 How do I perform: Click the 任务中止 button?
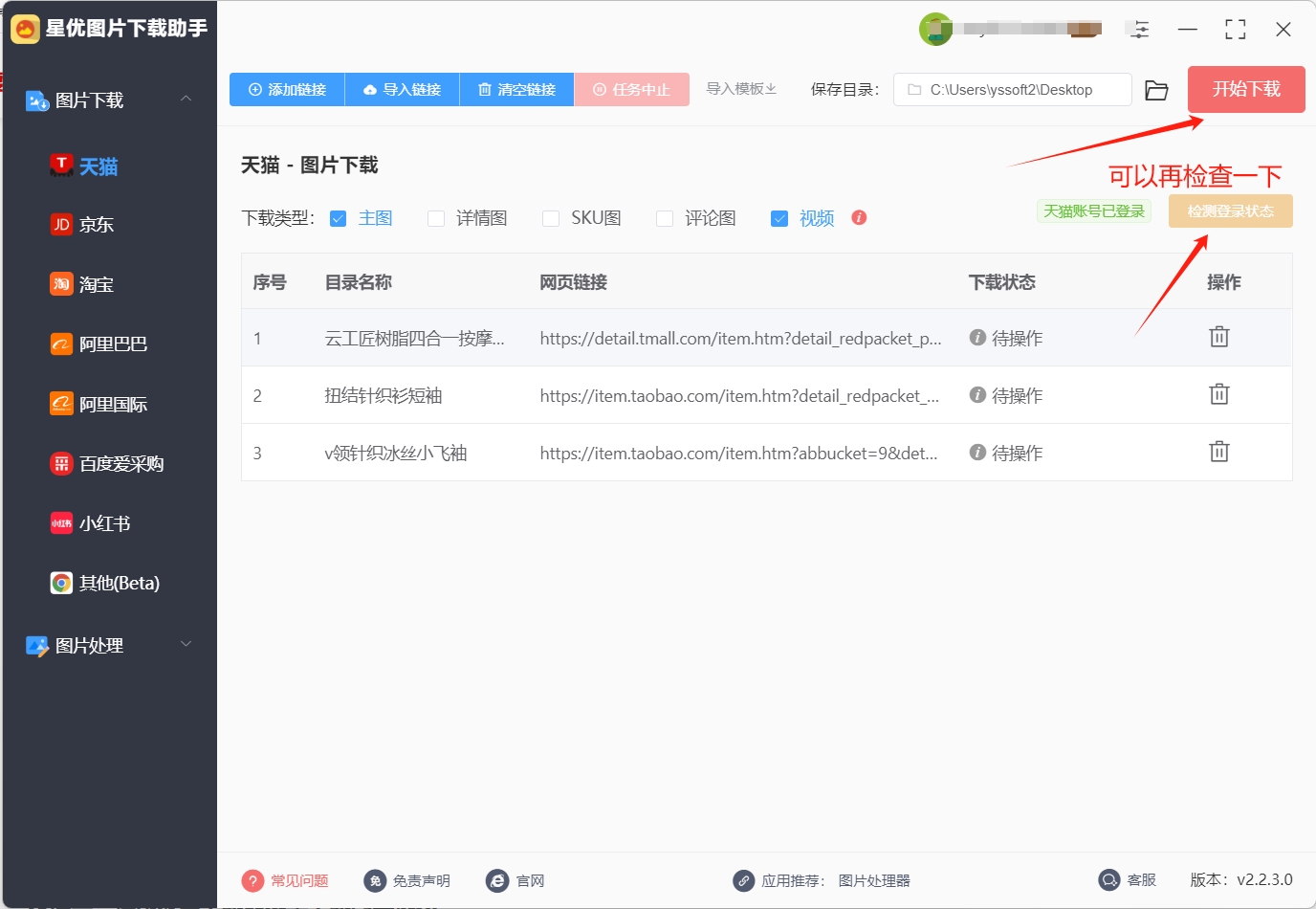[x=631, y=89]
